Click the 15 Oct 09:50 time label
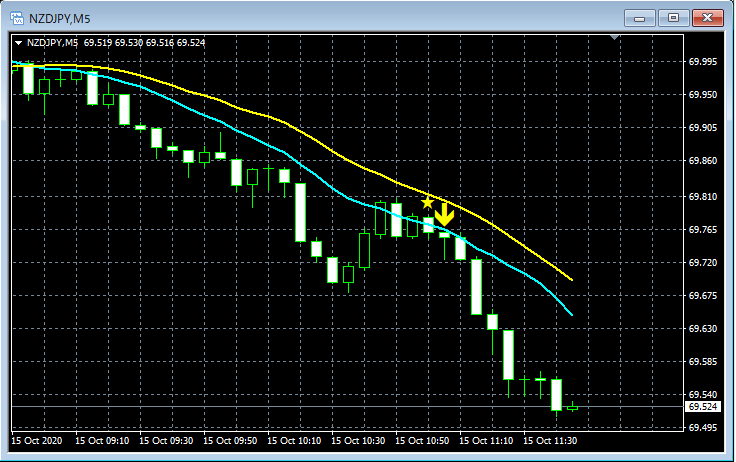This screenshot has width=736, height=462. (x=230, y=441)
